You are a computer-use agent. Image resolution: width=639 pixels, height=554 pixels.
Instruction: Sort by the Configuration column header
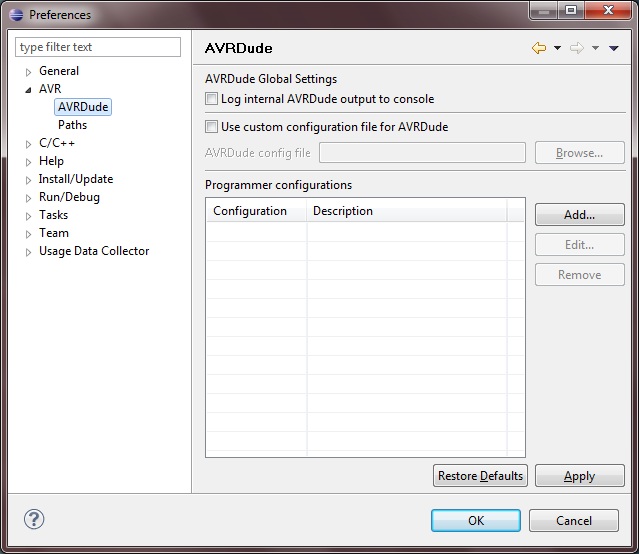coord(256,211)
